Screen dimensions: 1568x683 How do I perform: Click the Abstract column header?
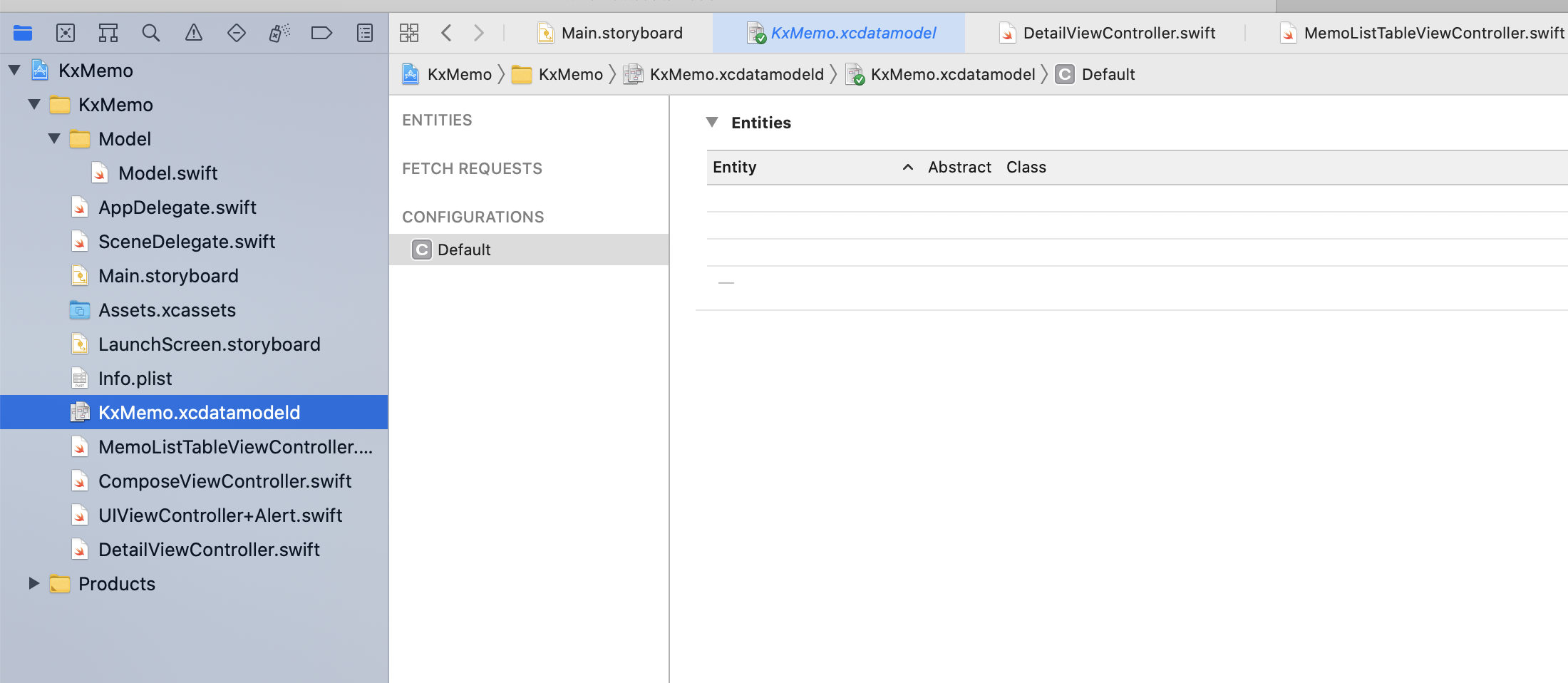[959, 168]
